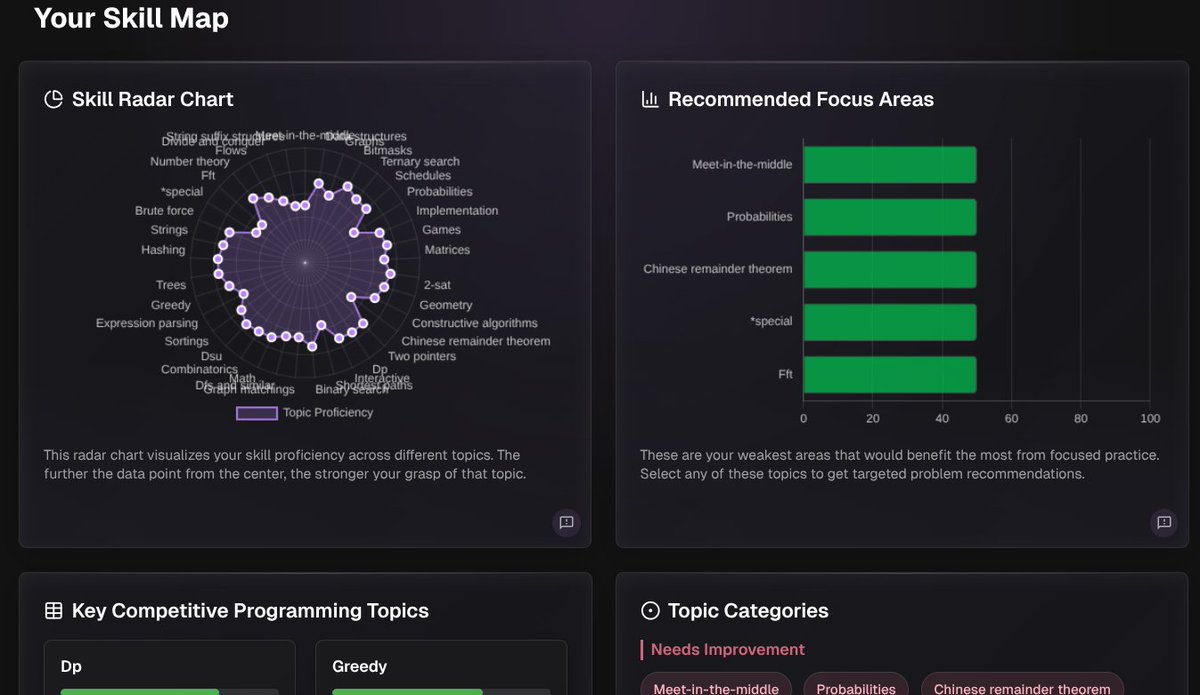
Task: Click the 2-sat radar label
Action: click(x=437, y=285)
